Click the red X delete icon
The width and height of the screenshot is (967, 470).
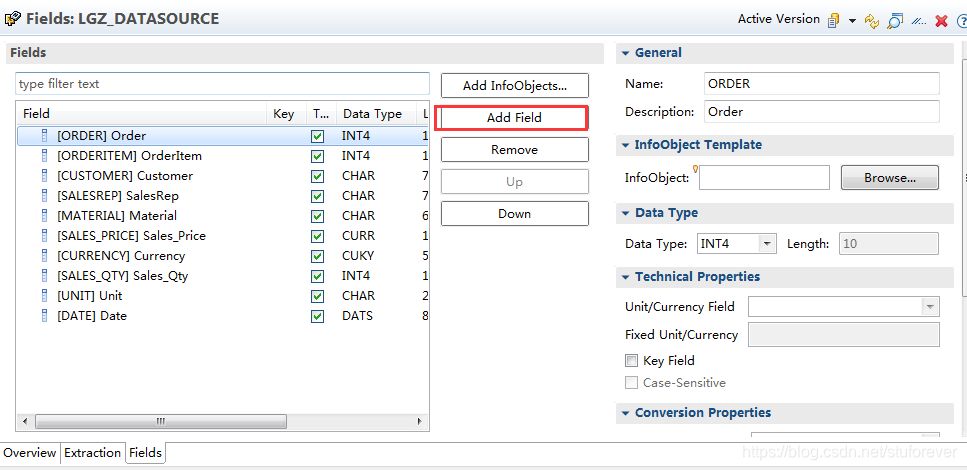pyautogui.click(x=941, y=21)
